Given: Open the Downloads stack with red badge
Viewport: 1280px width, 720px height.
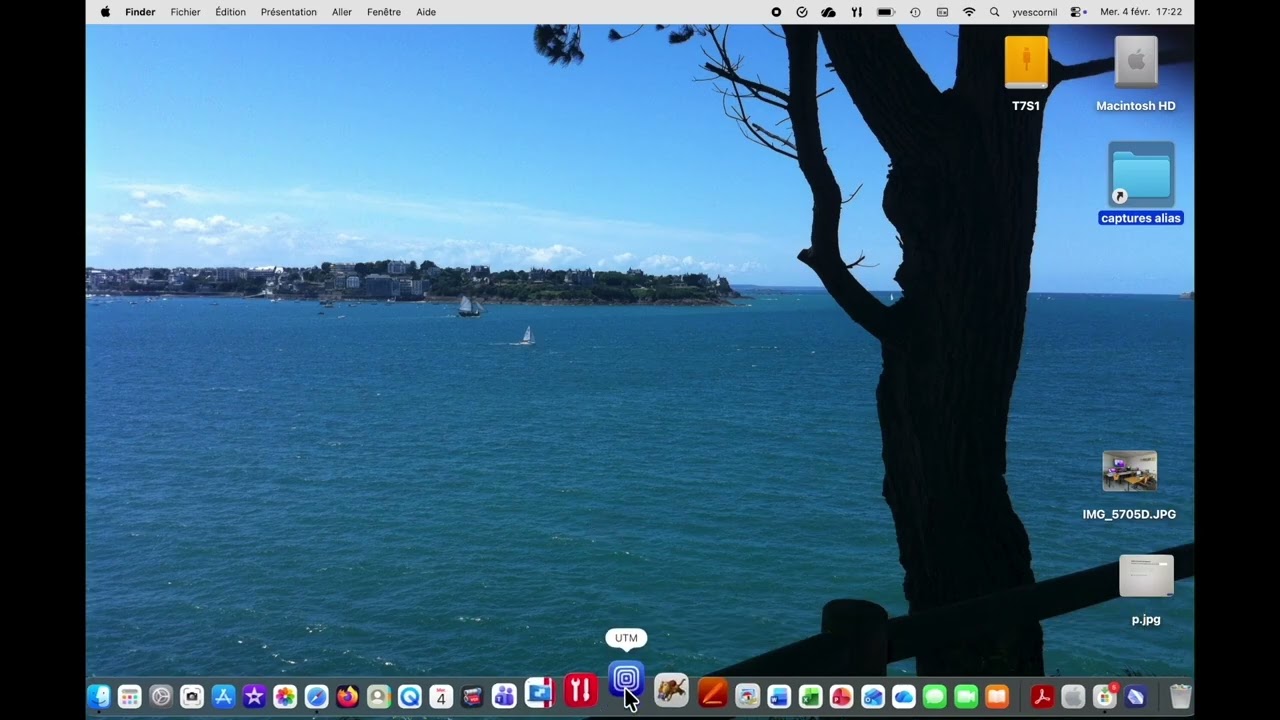Looking at the screenshot, I should click(1105, 697).
